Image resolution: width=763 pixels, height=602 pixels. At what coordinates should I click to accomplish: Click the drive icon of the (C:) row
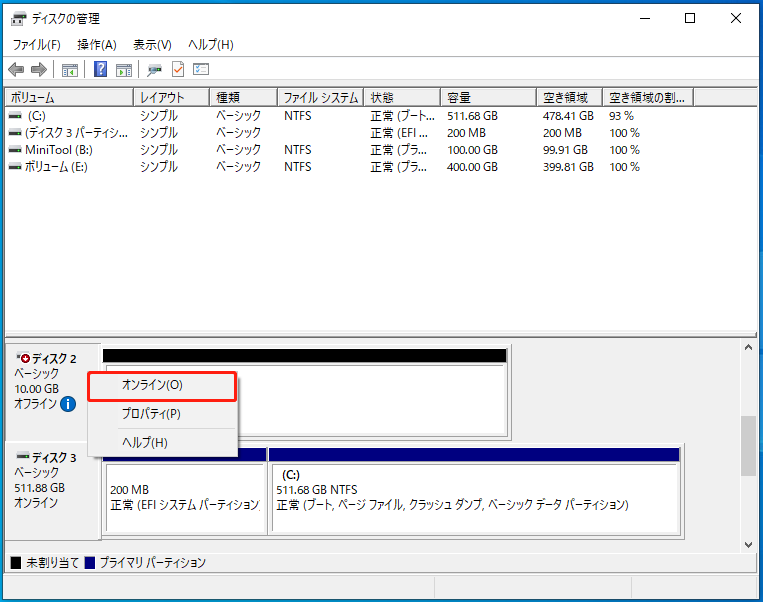point(15,116)
